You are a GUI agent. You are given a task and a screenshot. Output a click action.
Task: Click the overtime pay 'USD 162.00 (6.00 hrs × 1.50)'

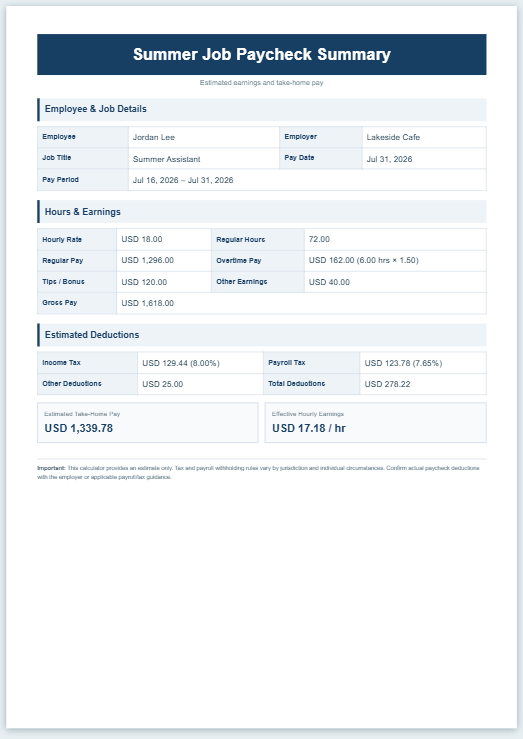tap(363, 260)
